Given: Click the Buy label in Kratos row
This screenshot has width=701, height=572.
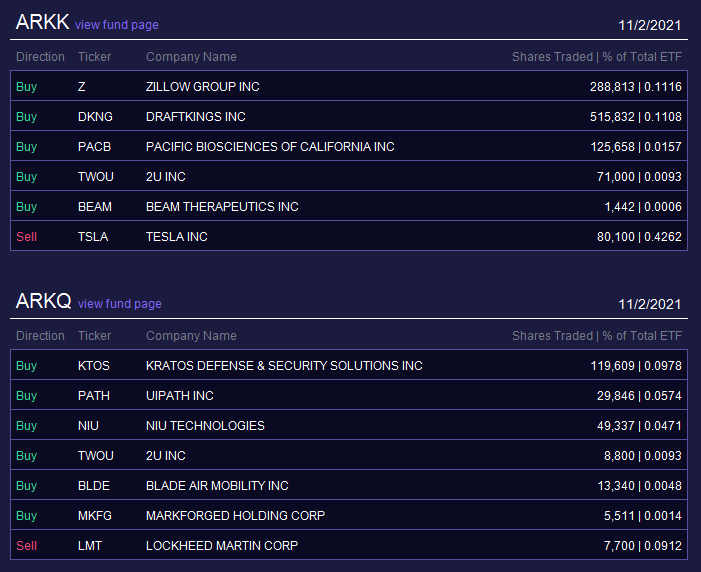Looking at the screenshot, I should tap(26, 366).
